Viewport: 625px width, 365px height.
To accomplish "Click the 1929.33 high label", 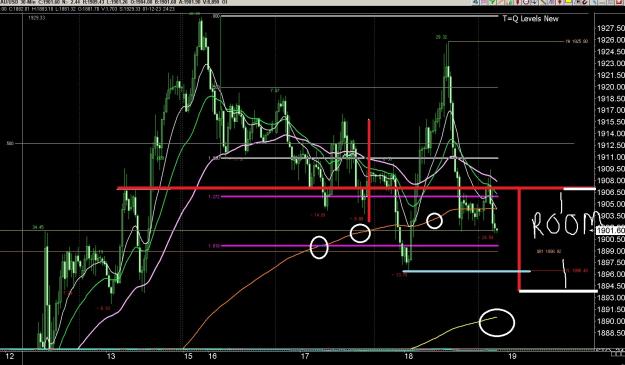I will click(x=36, y=18).
